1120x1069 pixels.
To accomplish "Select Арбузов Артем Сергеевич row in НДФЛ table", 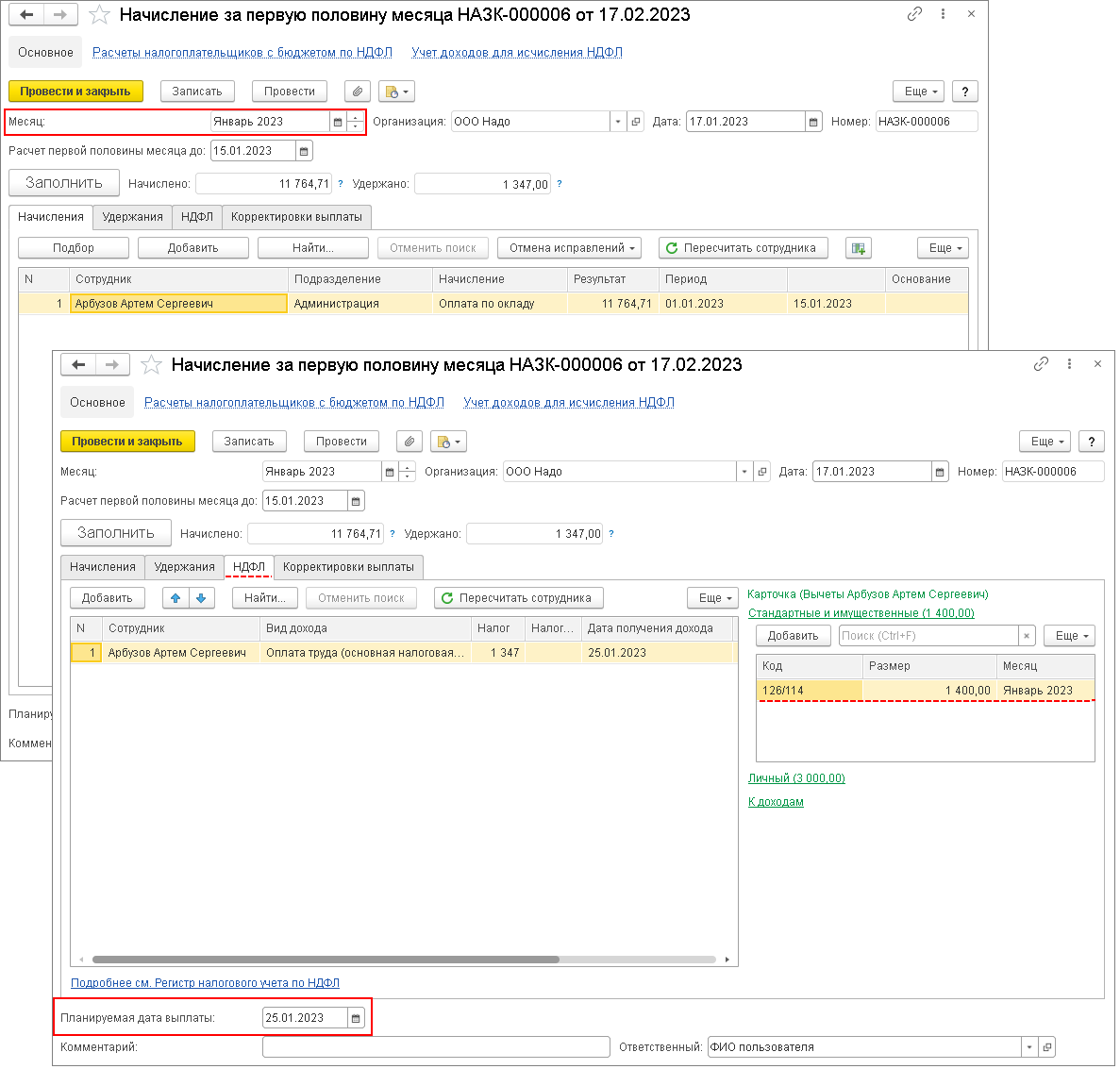I will (404, 653).
